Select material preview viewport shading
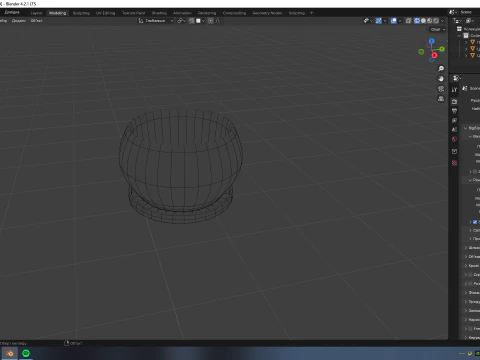The width and height of the screenshot is (480, 360). pyautogui.click(x=430, y=21)
